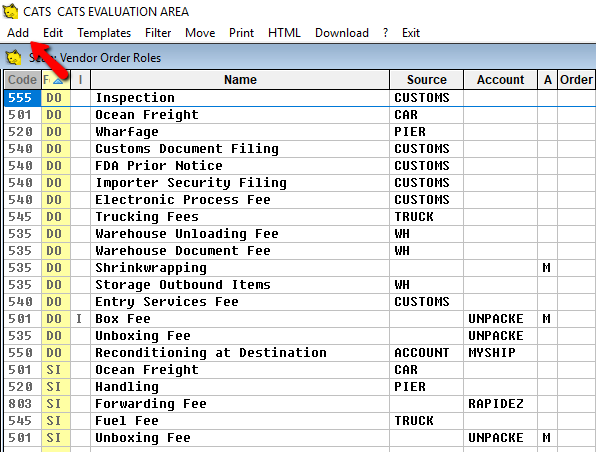
Task: Sort by the Name column header
Action: tap(240, 79)
